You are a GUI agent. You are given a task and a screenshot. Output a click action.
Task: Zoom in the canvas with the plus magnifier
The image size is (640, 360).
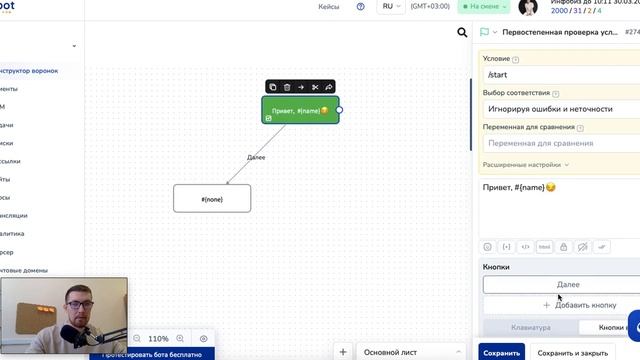(x=180, y=338)
